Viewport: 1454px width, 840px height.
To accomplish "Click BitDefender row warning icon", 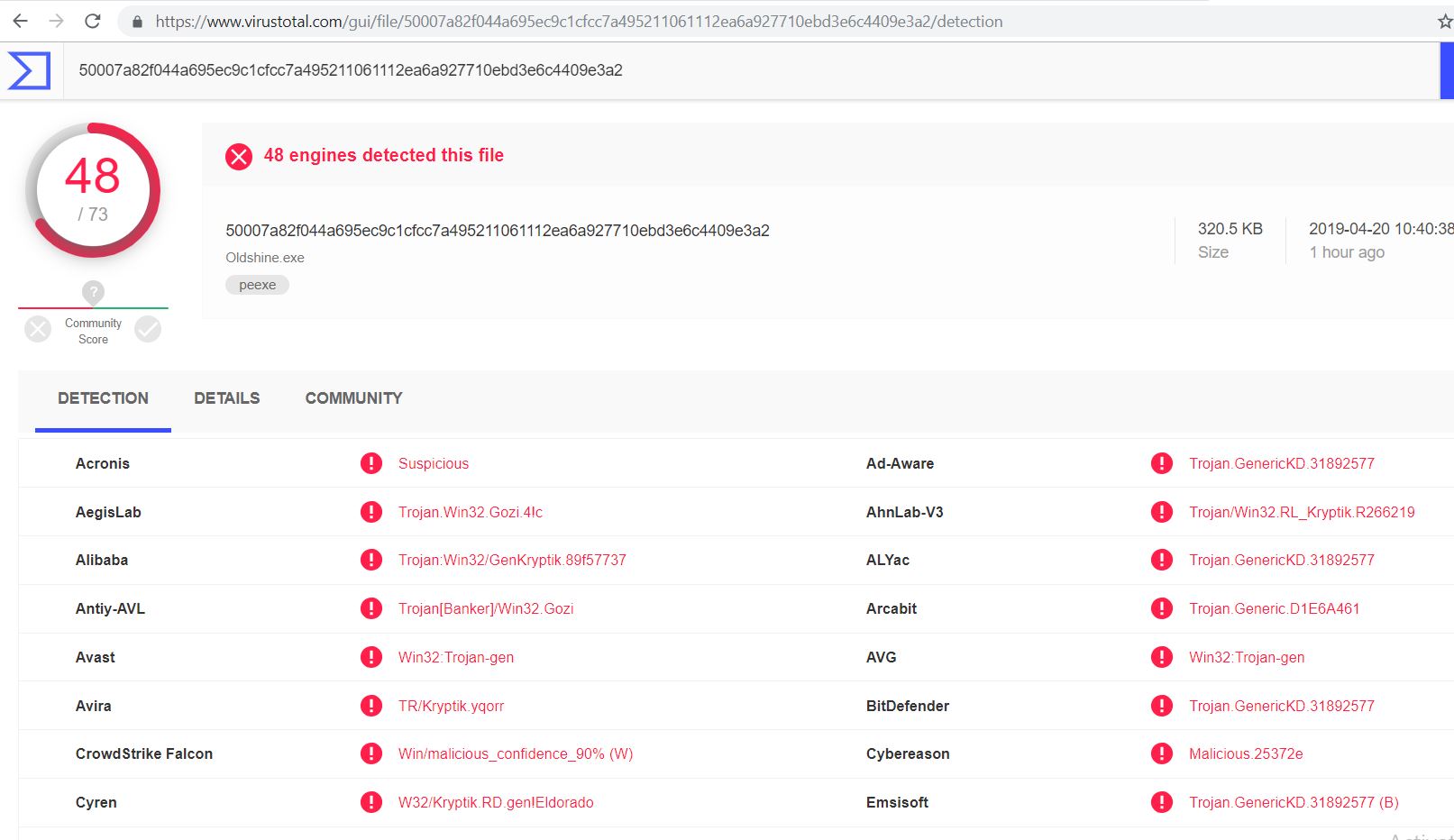I will (x=1162, y=706).
